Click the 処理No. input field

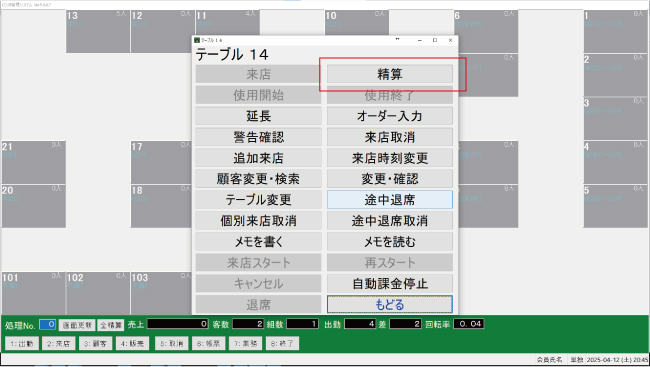48,324
